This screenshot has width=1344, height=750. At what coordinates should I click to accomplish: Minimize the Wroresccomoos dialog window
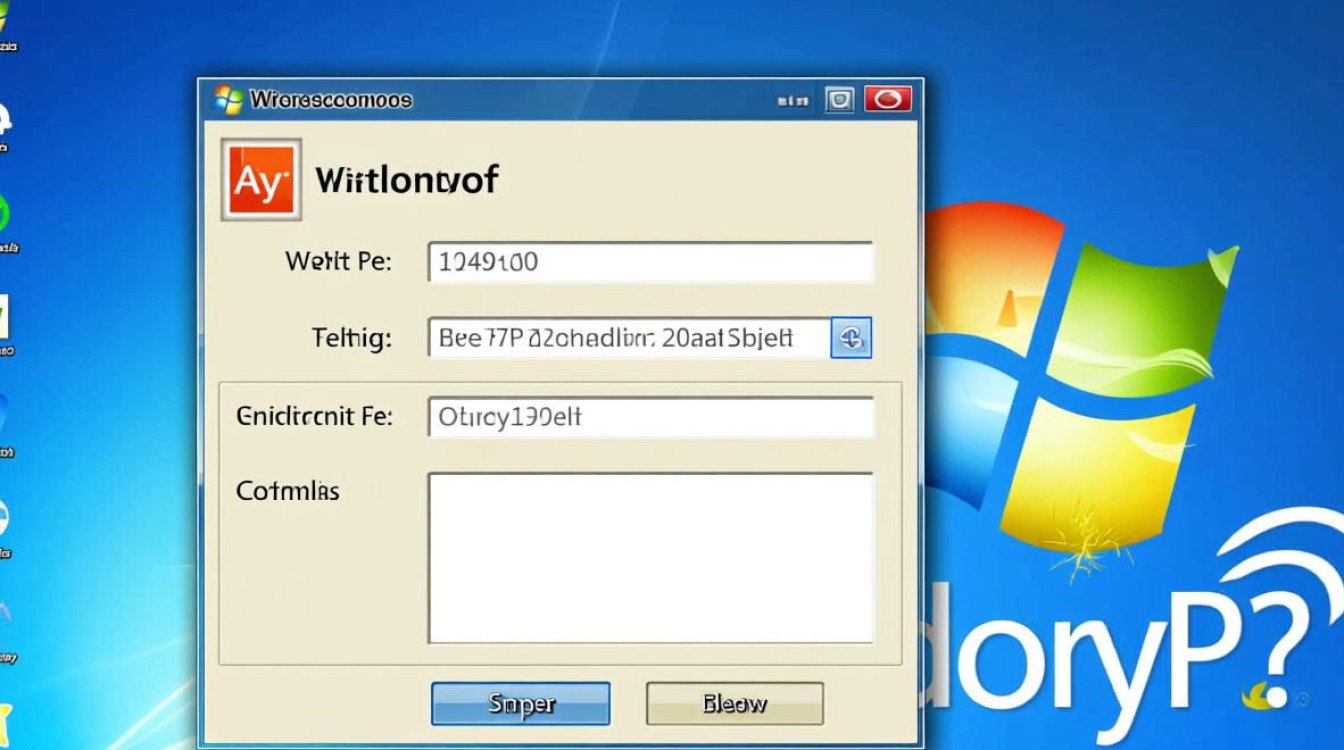[792, 100]
